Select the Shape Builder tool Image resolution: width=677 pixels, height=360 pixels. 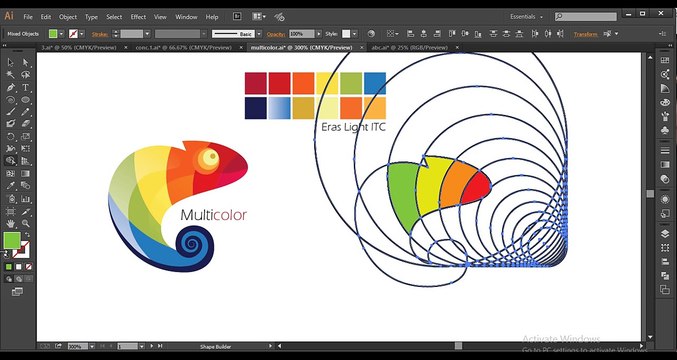(x=10, y=161)
